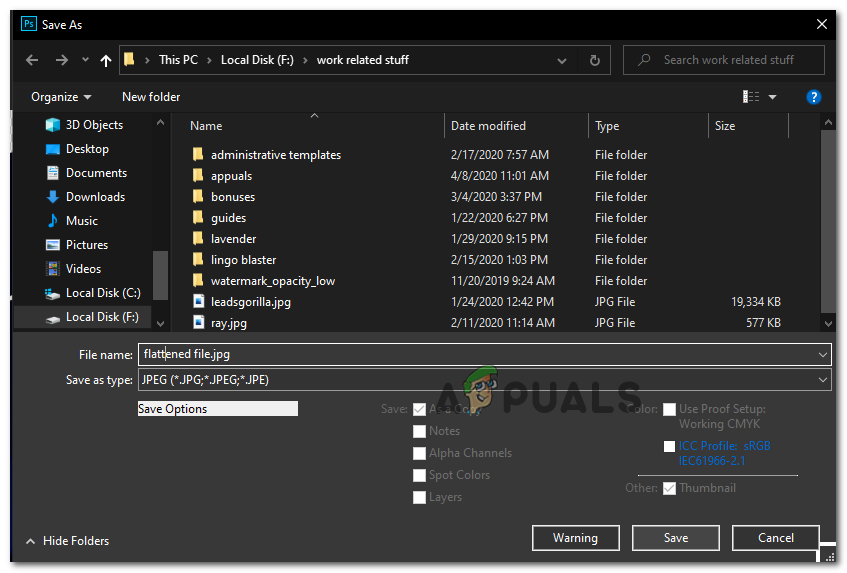Click the Back navigation arrow
This screenshot has width=847, height=573.
click(x=32, y=60)
